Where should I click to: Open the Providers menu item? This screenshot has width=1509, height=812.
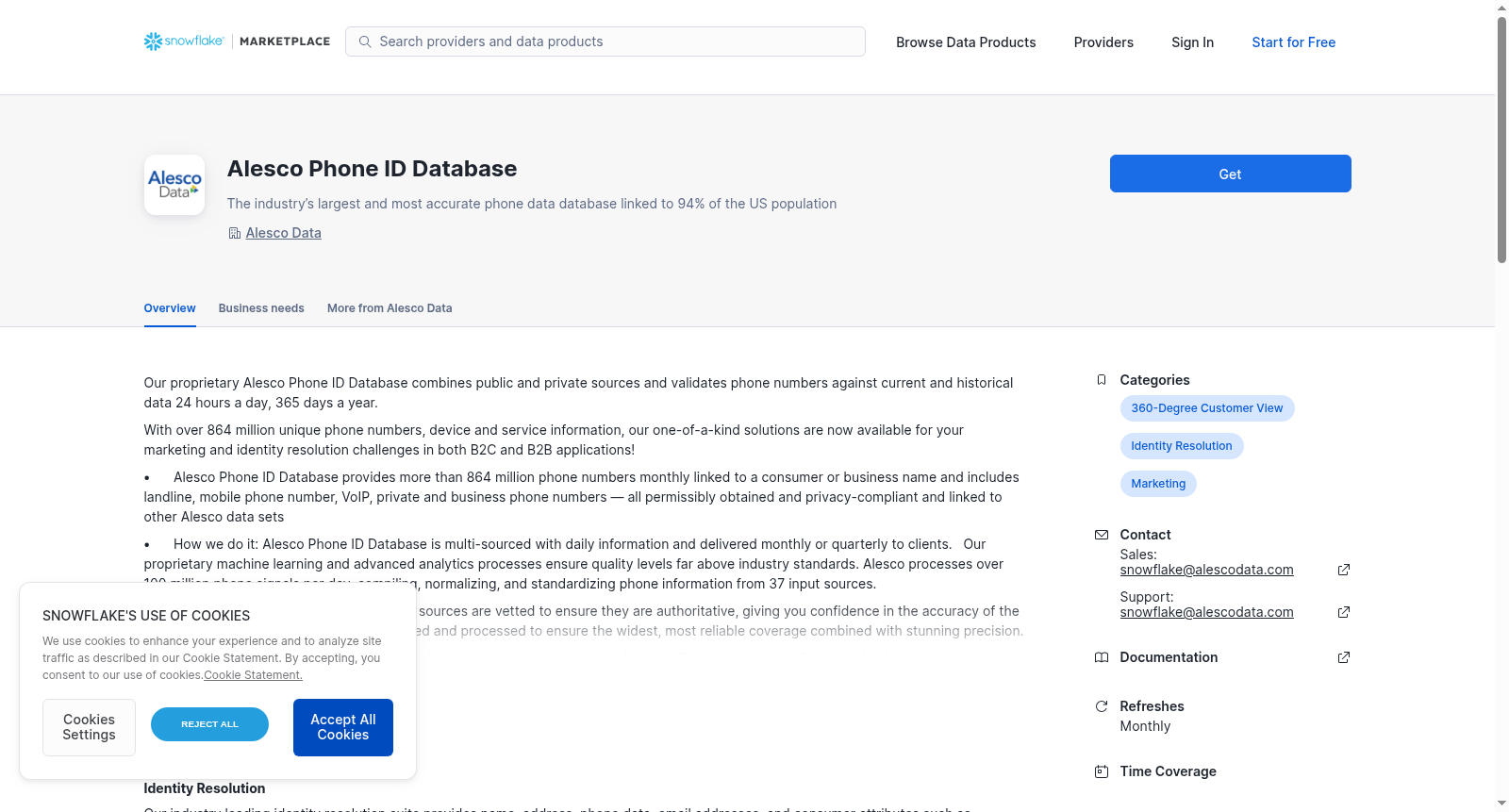click(1103, 42)
